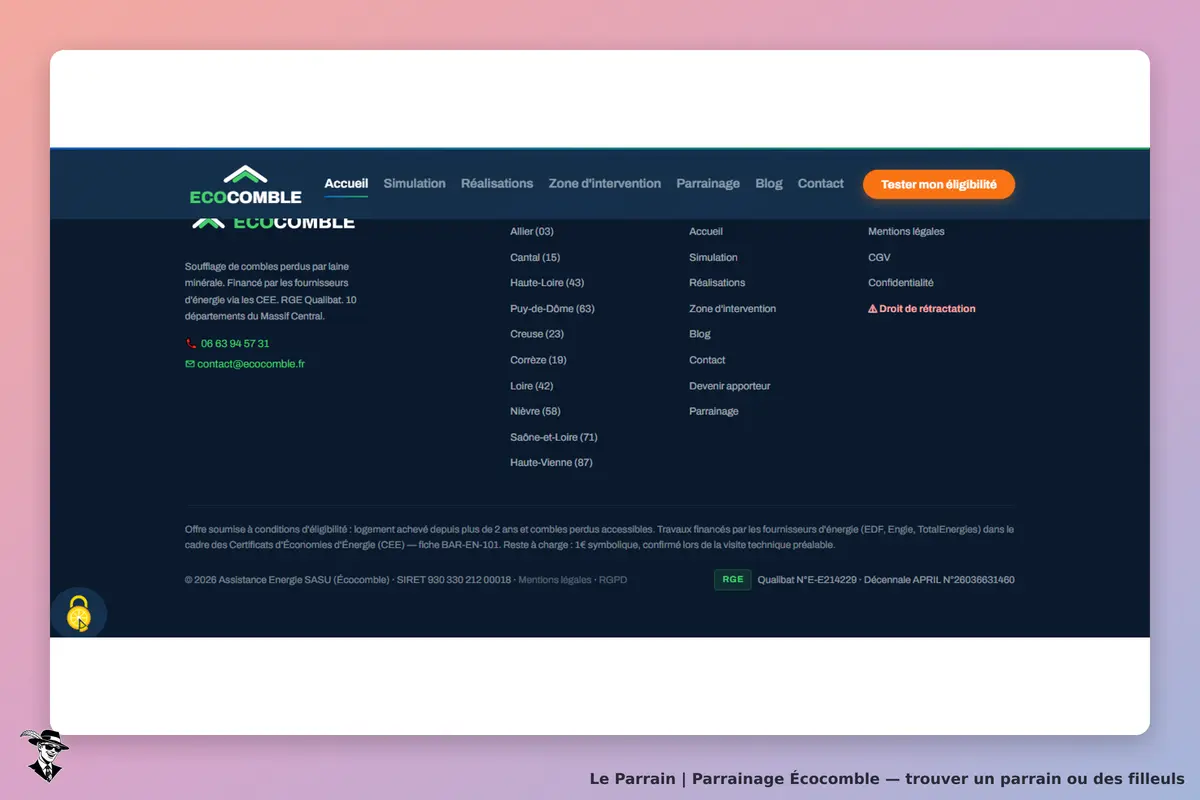Image resolution: width=1200 pixels, height=800 pixels.
Task: Click the Qualibat N°E-E214229 text
Action: coord(807,580)
